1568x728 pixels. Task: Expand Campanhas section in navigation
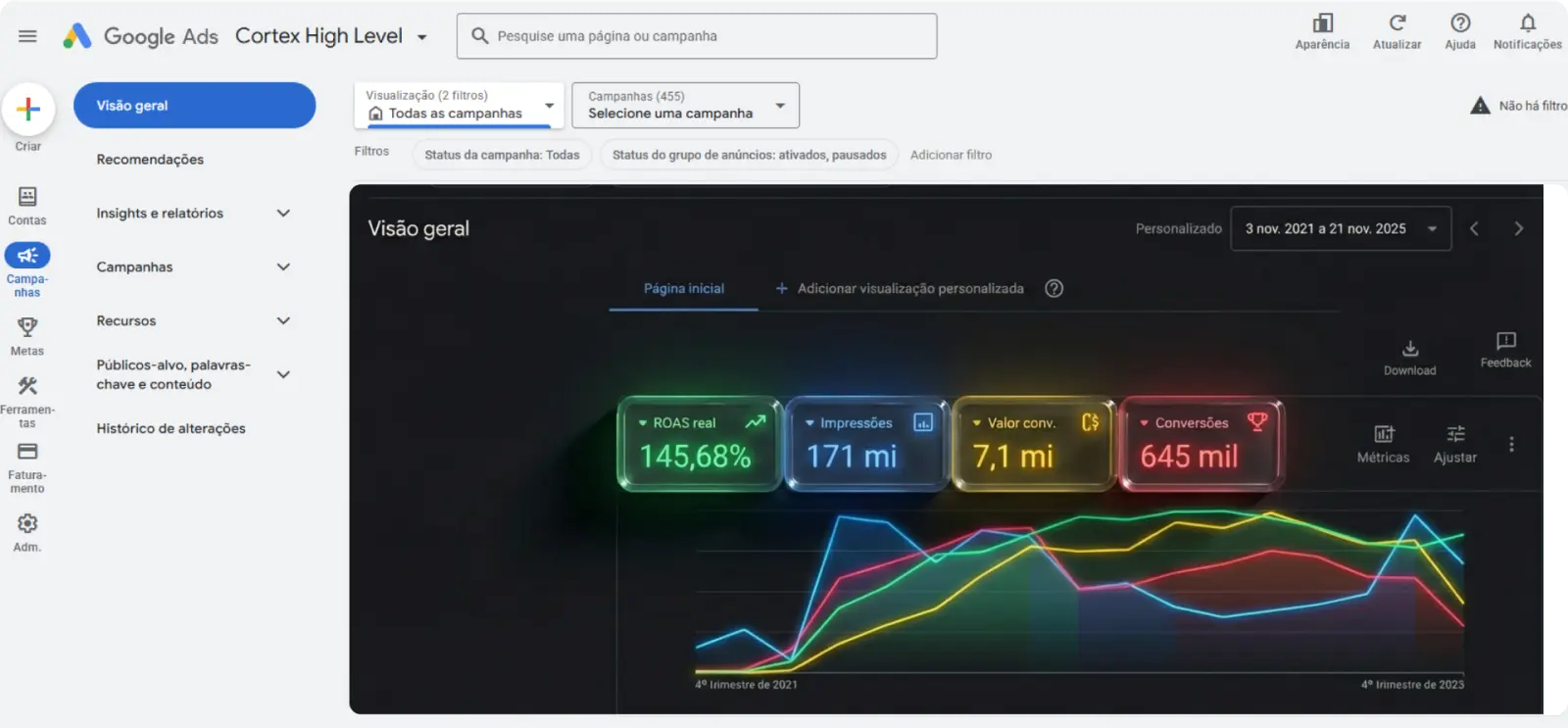coord(283,267)
